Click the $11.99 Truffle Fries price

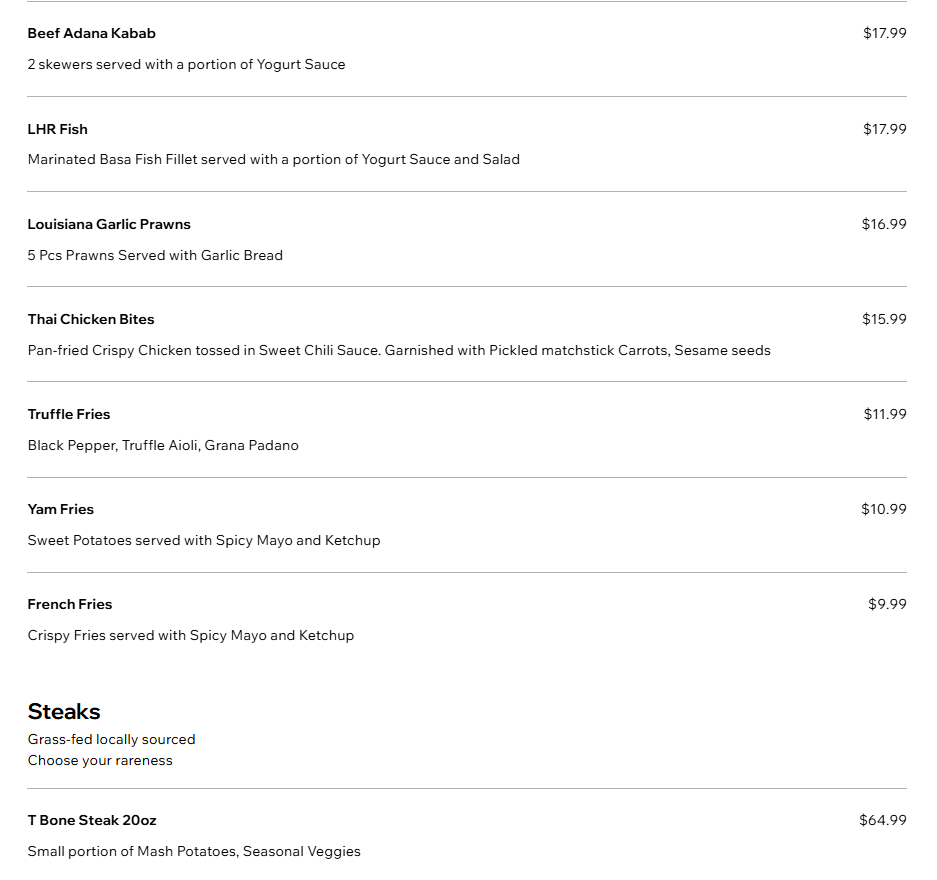884,414
